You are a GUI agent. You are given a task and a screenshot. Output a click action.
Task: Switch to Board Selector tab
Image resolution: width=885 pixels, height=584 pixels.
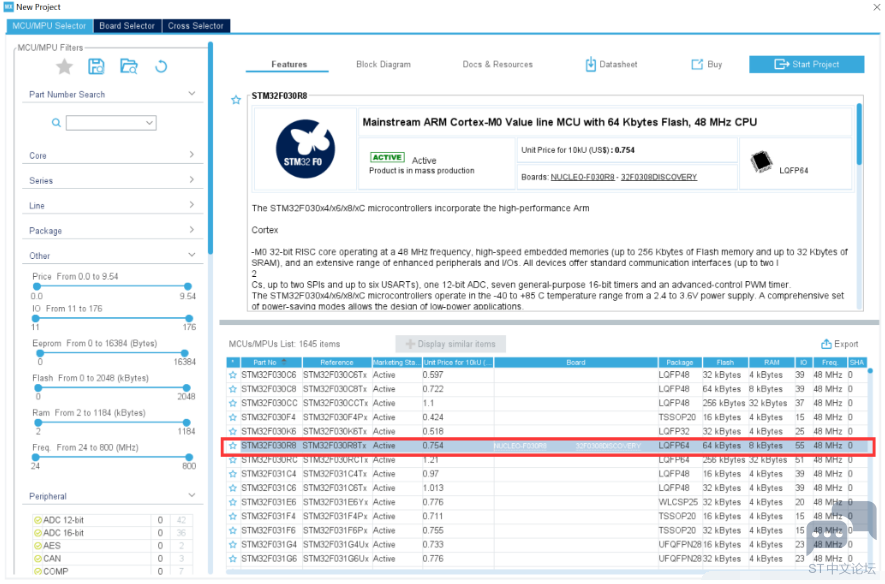[127, 26]
